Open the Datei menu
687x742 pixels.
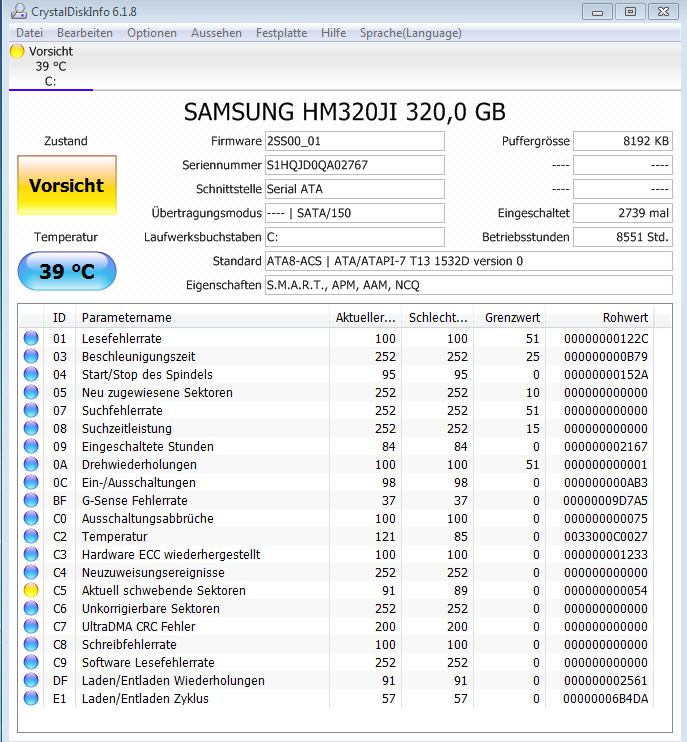[x=29, y=33]
